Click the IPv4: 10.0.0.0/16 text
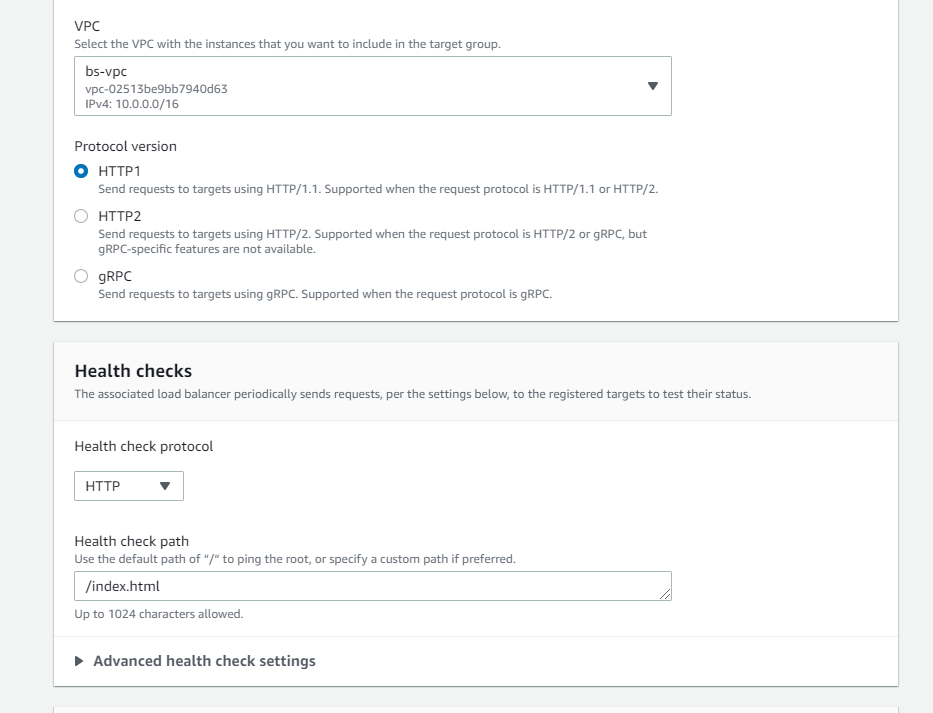This screenshot has height=713, width=933. (132, 104)
